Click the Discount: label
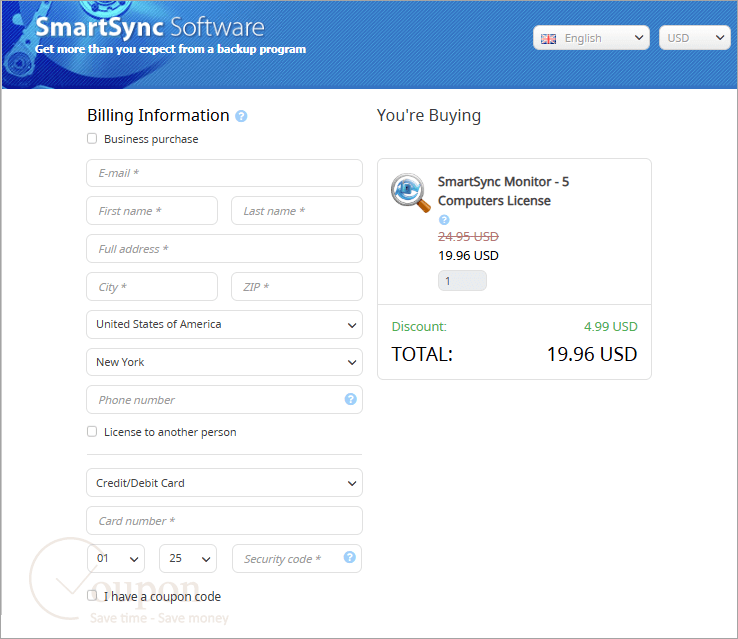 pos(419,327)
